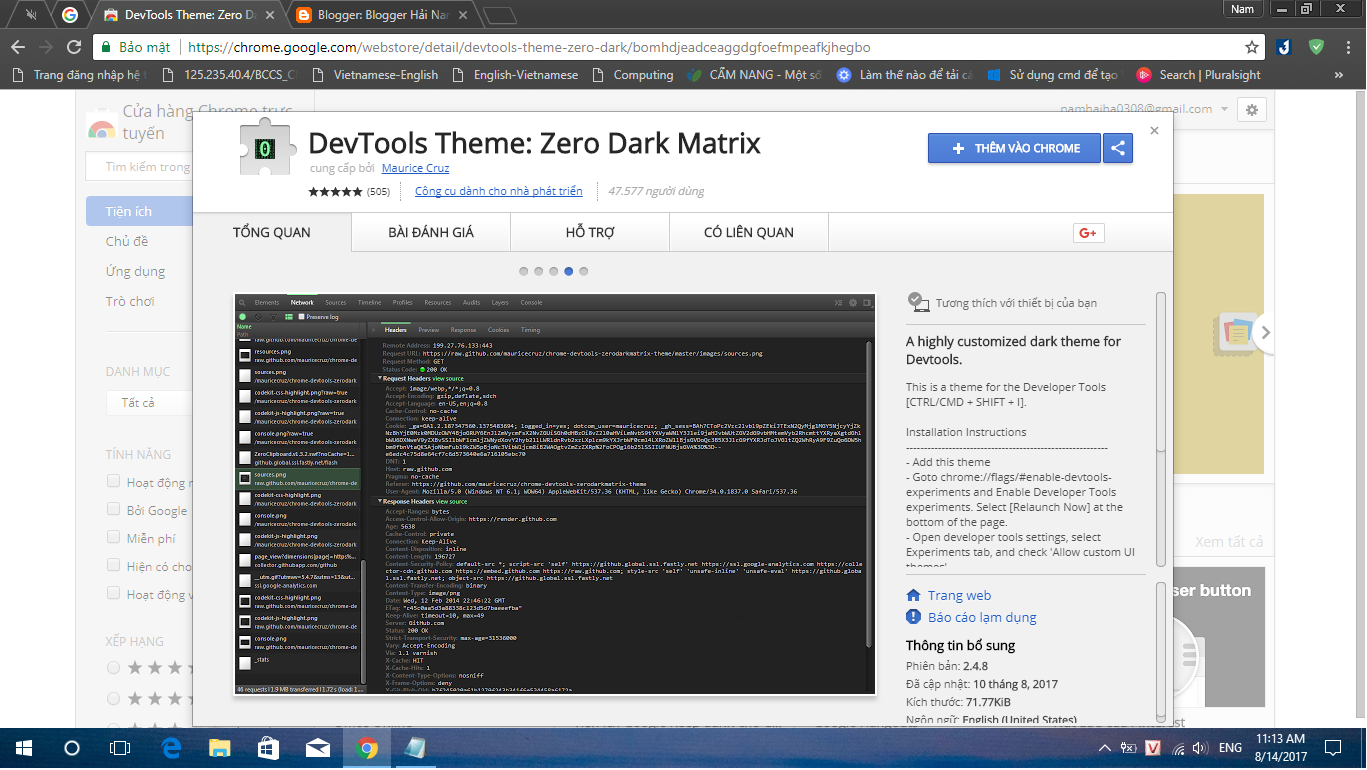Image resolution: width=1367 pixels, height=770 pixels.
Task: Click the home icon next to Trang web
Action: (913, 595)
